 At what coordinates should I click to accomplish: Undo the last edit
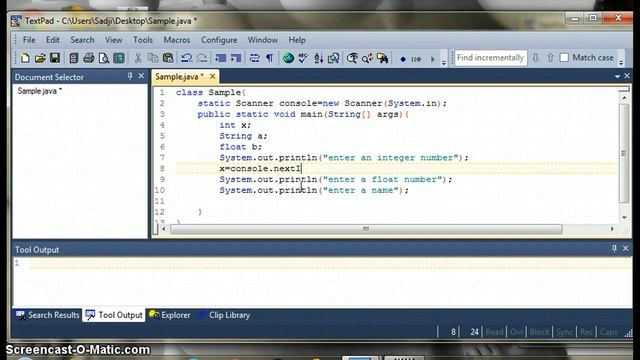187,58
